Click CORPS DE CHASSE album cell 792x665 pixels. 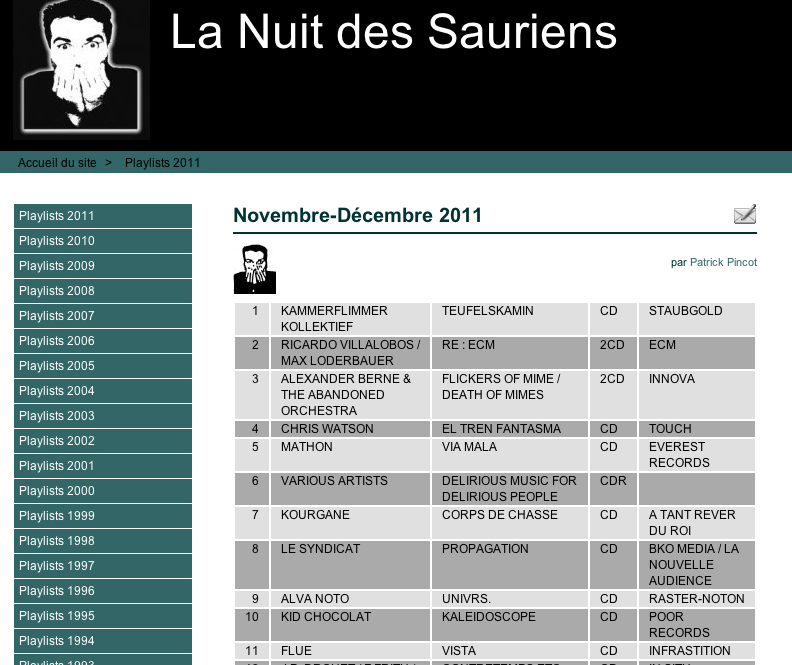point(510,523)
